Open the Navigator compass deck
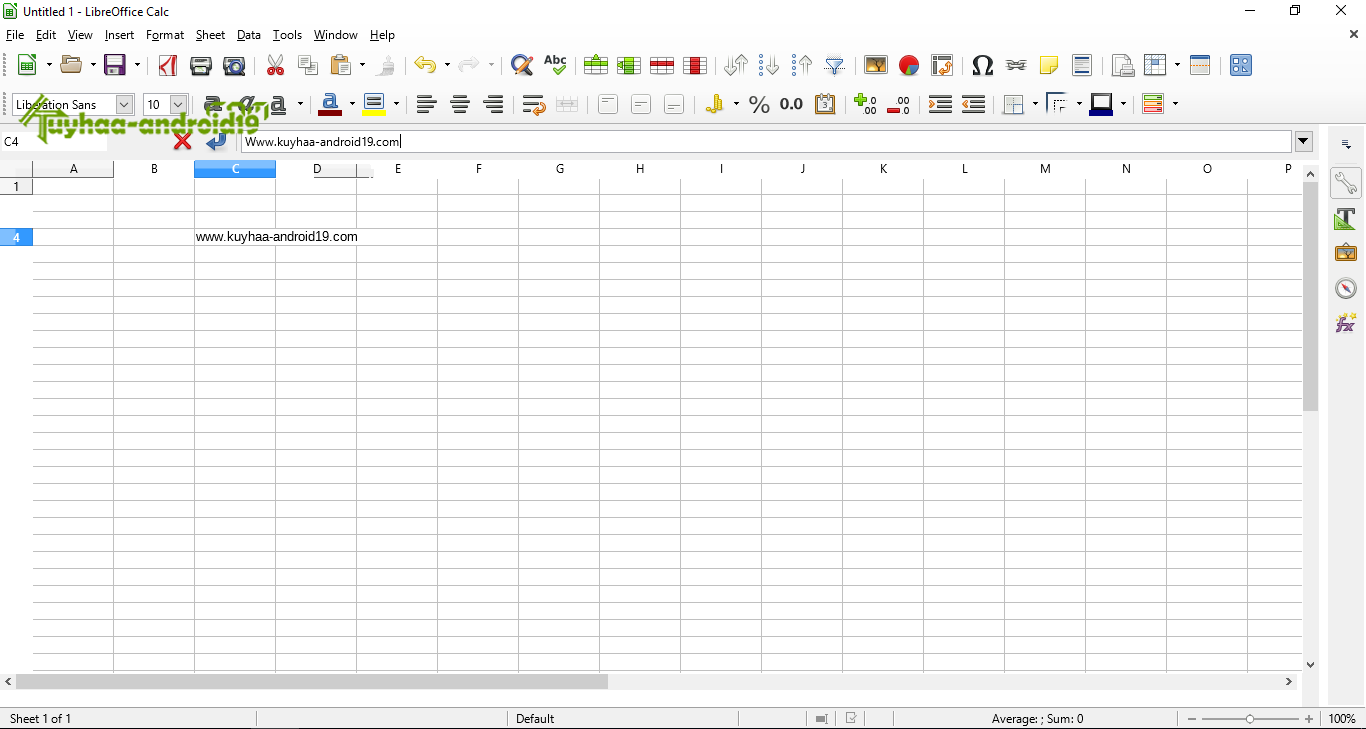Viewport: 1366px width, 729px height. click(1345, 288)
